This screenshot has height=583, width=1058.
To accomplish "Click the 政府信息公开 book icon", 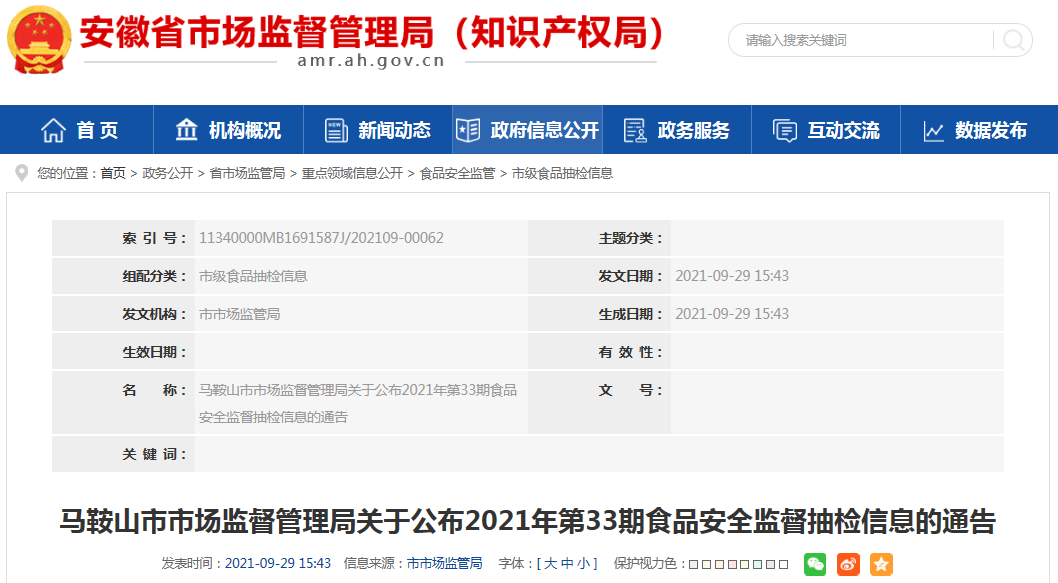I will coord(468,130).
